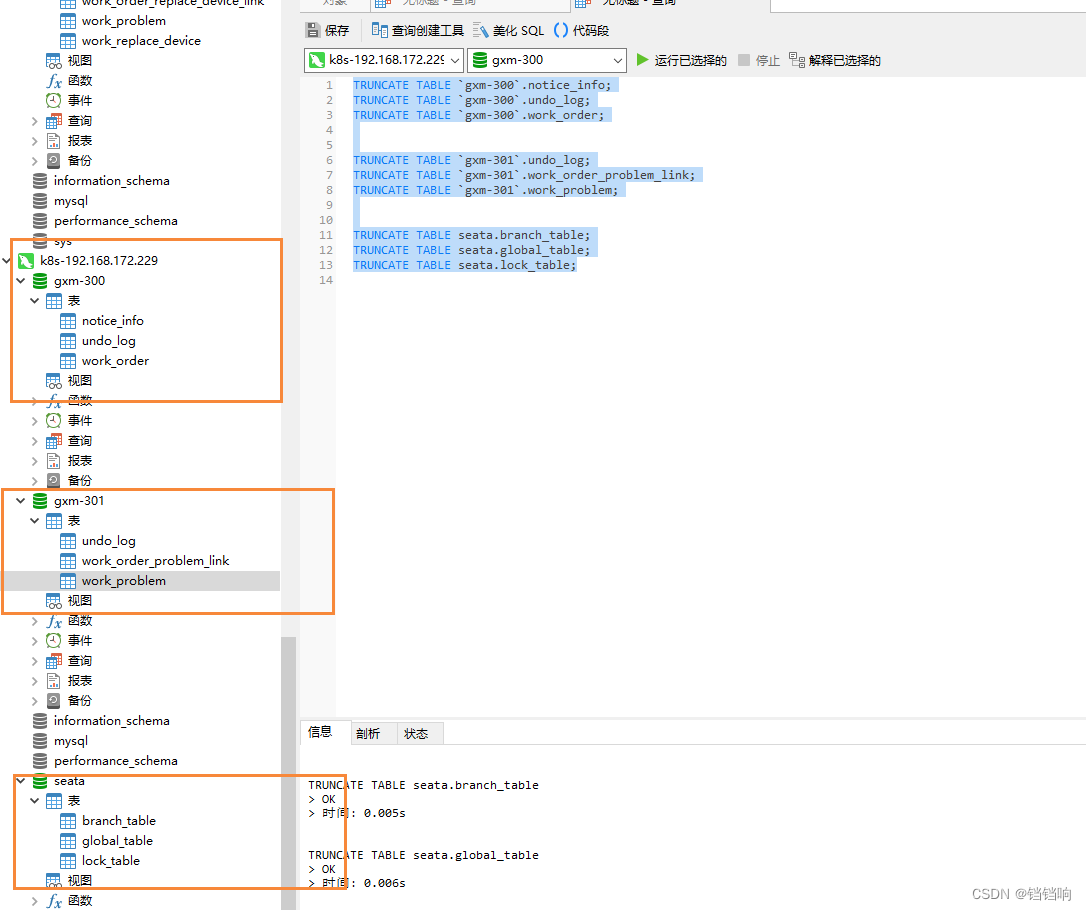The image size is (1086, 910).
Task: Open the k8s-192.168.172.229 connection dropdown
Action: click(x=384, y=60)
